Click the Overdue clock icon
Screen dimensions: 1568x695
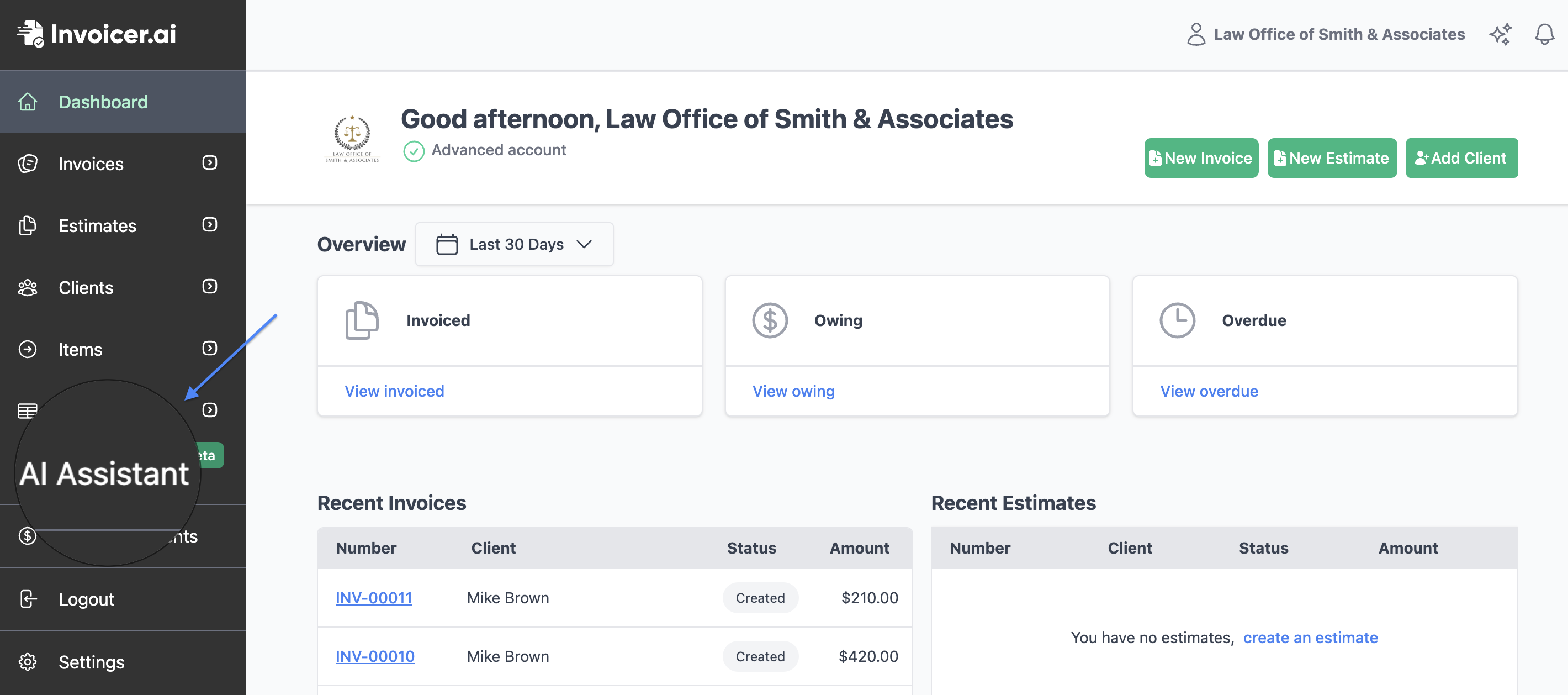point(1176,320)
